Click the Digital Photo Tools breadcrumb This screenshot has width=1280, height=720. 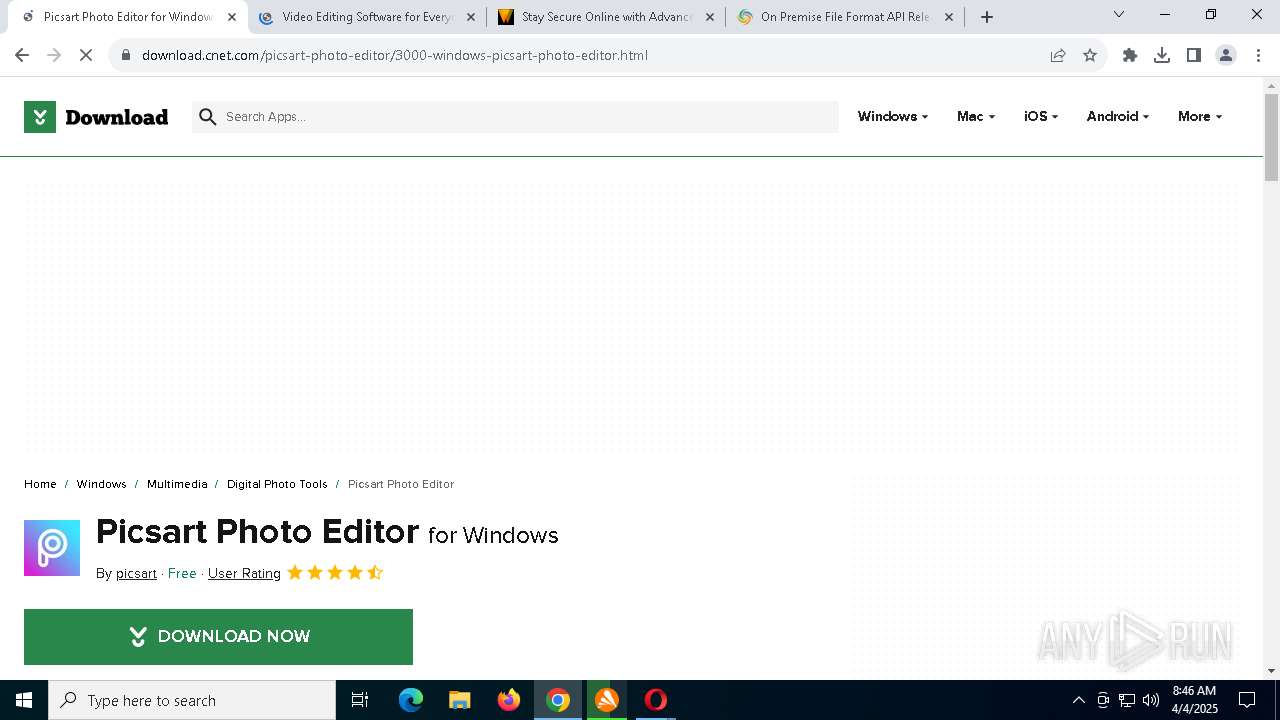pyautogui.click(x=277, y=484)
